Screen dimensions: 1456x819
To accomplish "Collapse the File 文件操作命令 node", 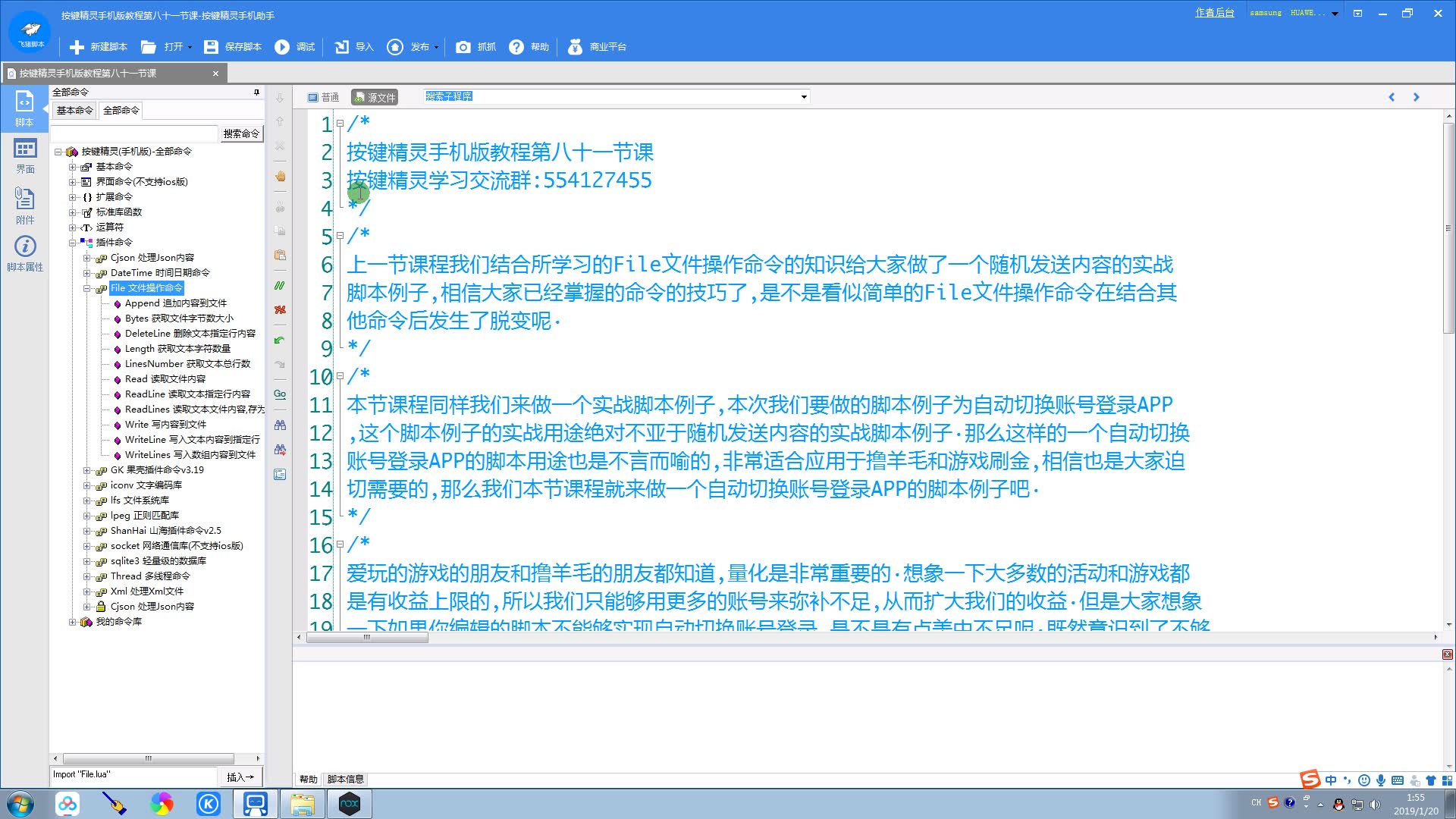I will tap(87, 288).
